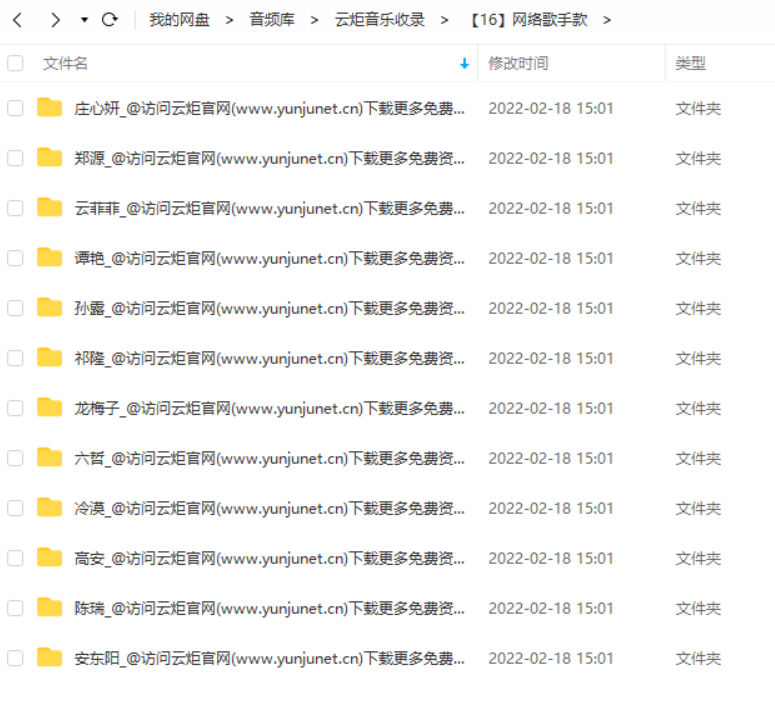
Task: Open navigation history dropdown triangle
Action: (85, 20)
